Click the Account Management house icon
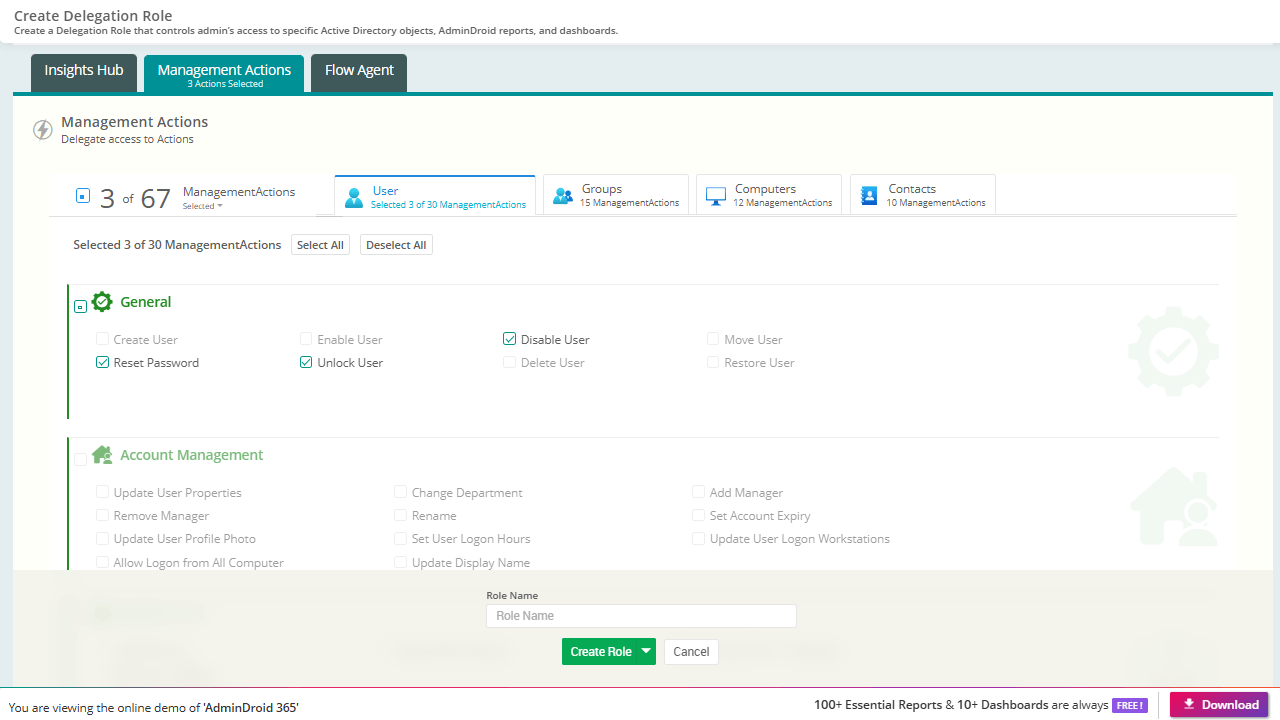The width and height of the screenshot is (1280, 720). (102, 455)
